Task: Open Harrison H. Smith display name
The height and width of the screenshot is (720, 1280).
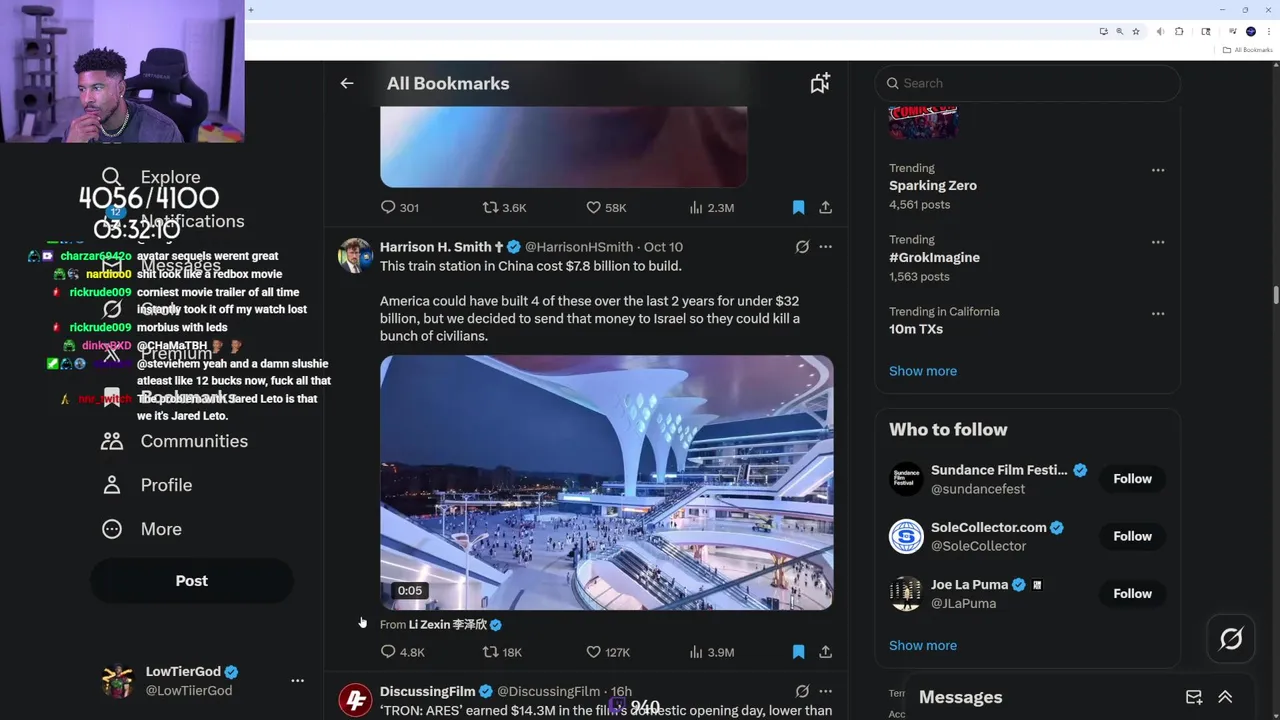Action: click(435, 246)
